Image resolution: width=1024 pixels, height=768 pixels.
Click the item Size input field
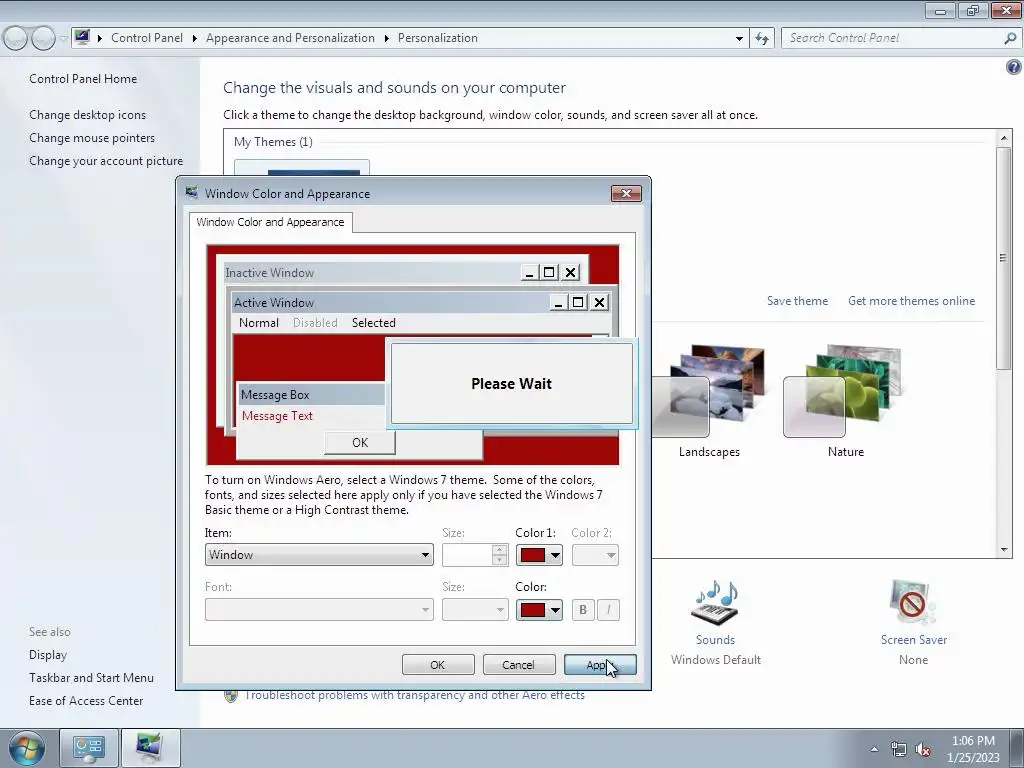tap(468, 555)
